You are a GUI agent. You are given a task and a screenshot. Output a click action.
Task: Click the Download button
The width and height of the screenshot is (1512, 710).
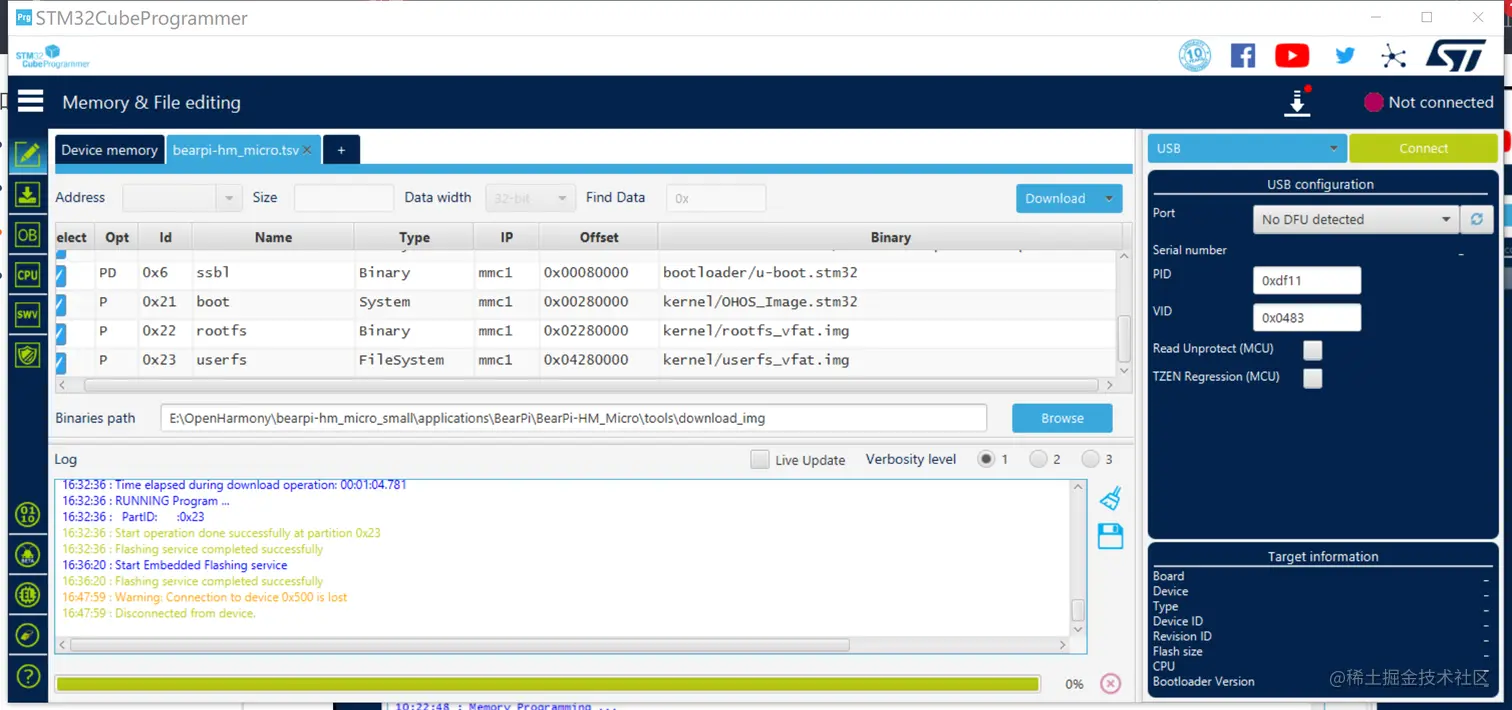pos(1056,198)
